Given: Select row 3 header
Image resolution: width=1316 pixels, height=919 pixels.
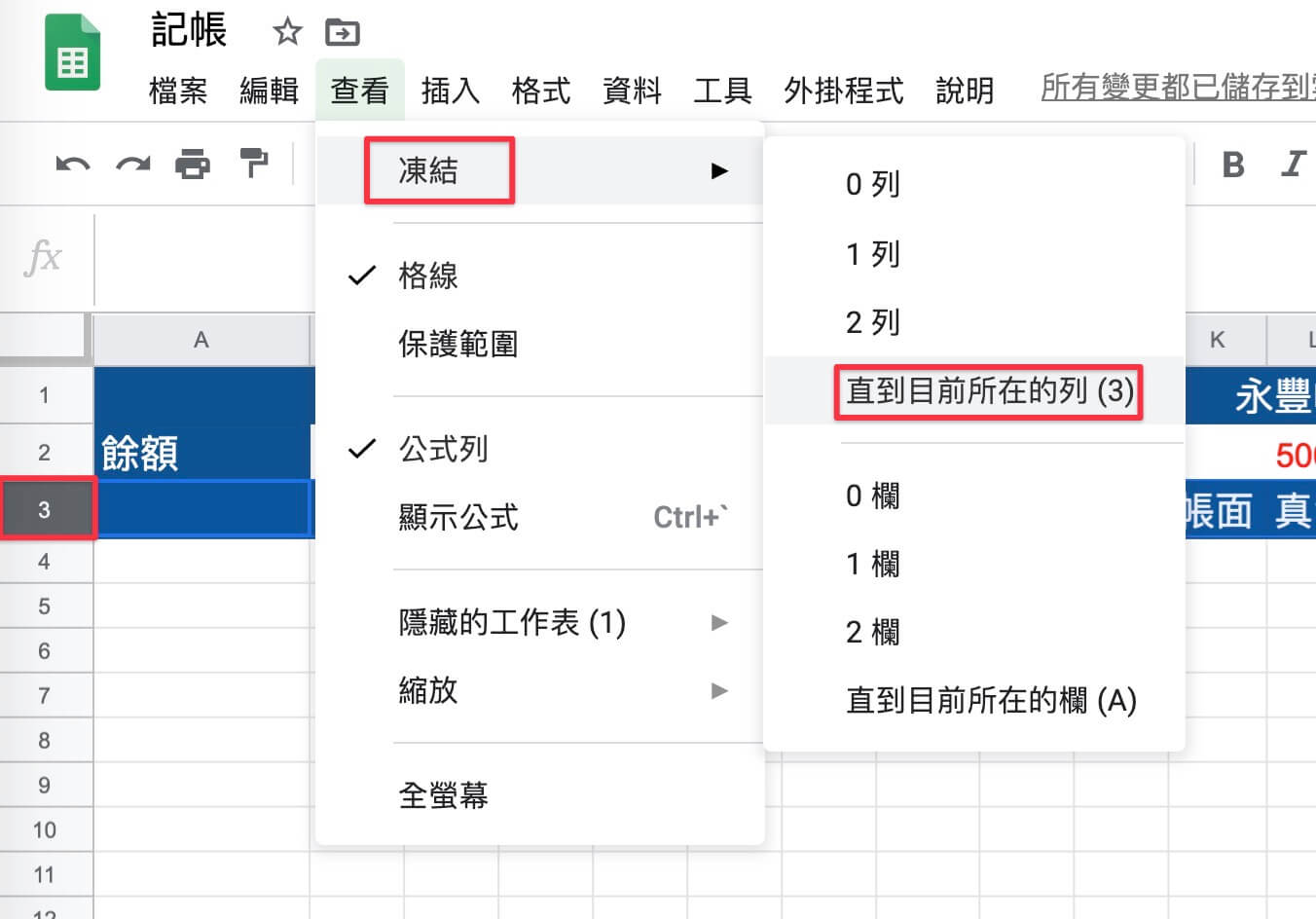Looking at the screenshot, I should [x=45, y=509].
